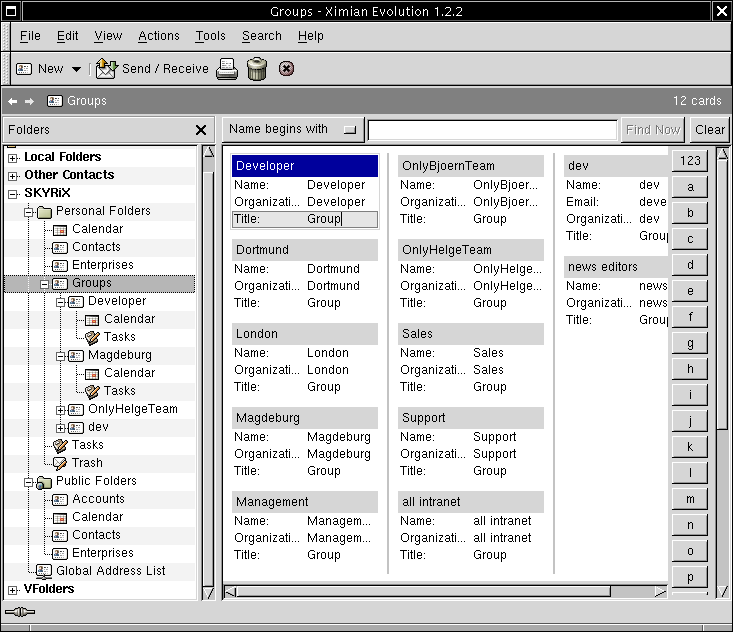Image resolution: width=733 pixels, height=632 pixels.
Task: Expand the Other Contacts tree node
Action: tap(13, 176)
